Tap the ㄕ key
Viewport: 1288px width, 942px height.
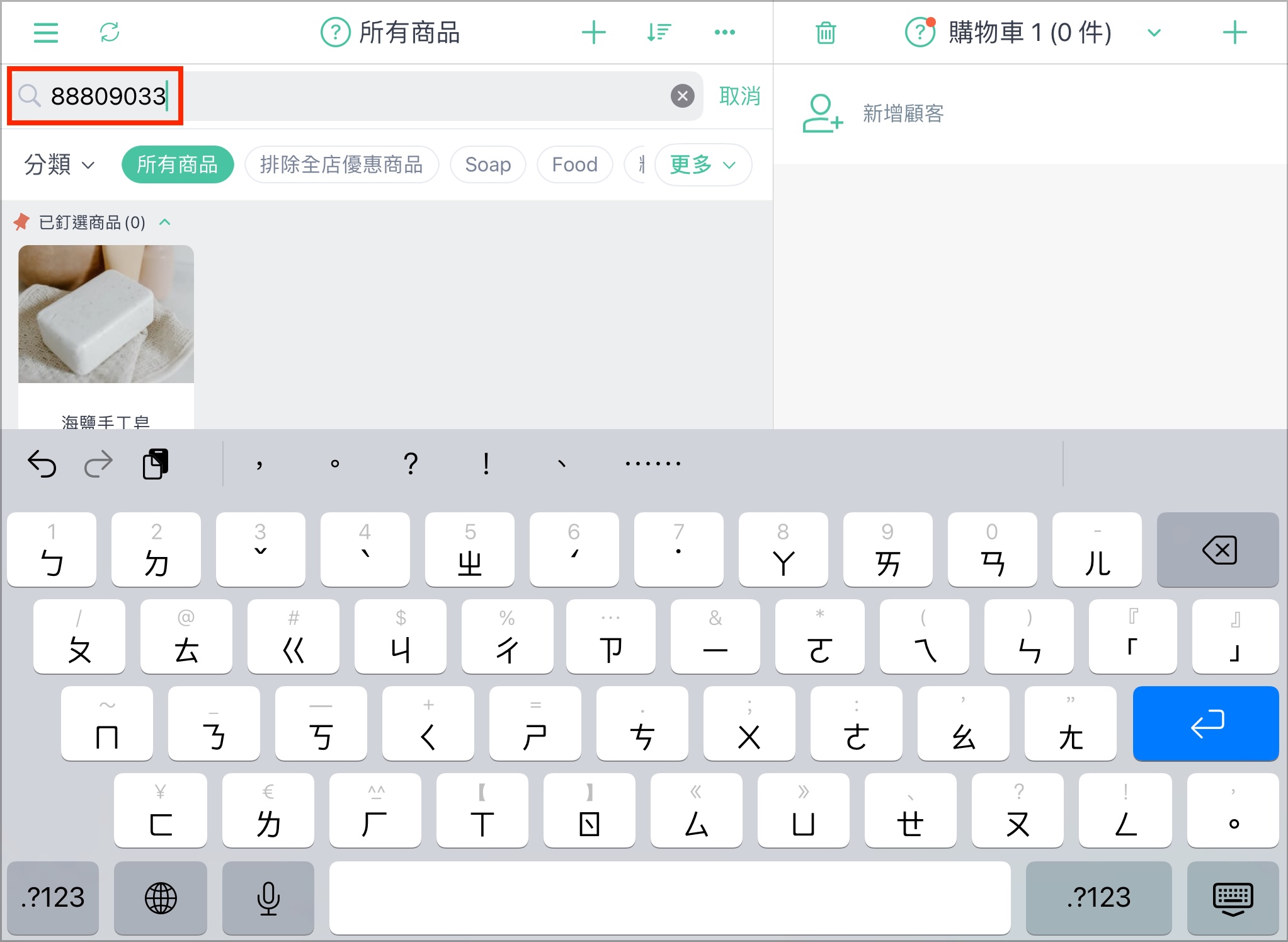pos(535,723)
